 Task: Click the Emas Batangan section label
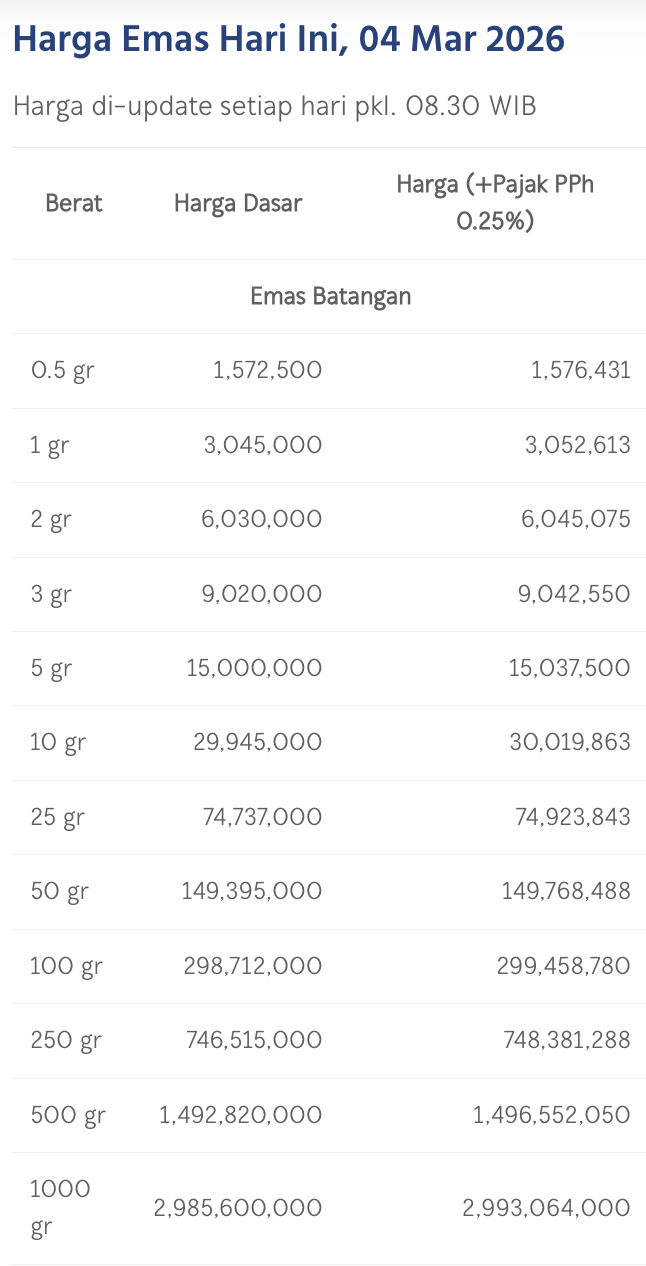click(x=330, y=297)
